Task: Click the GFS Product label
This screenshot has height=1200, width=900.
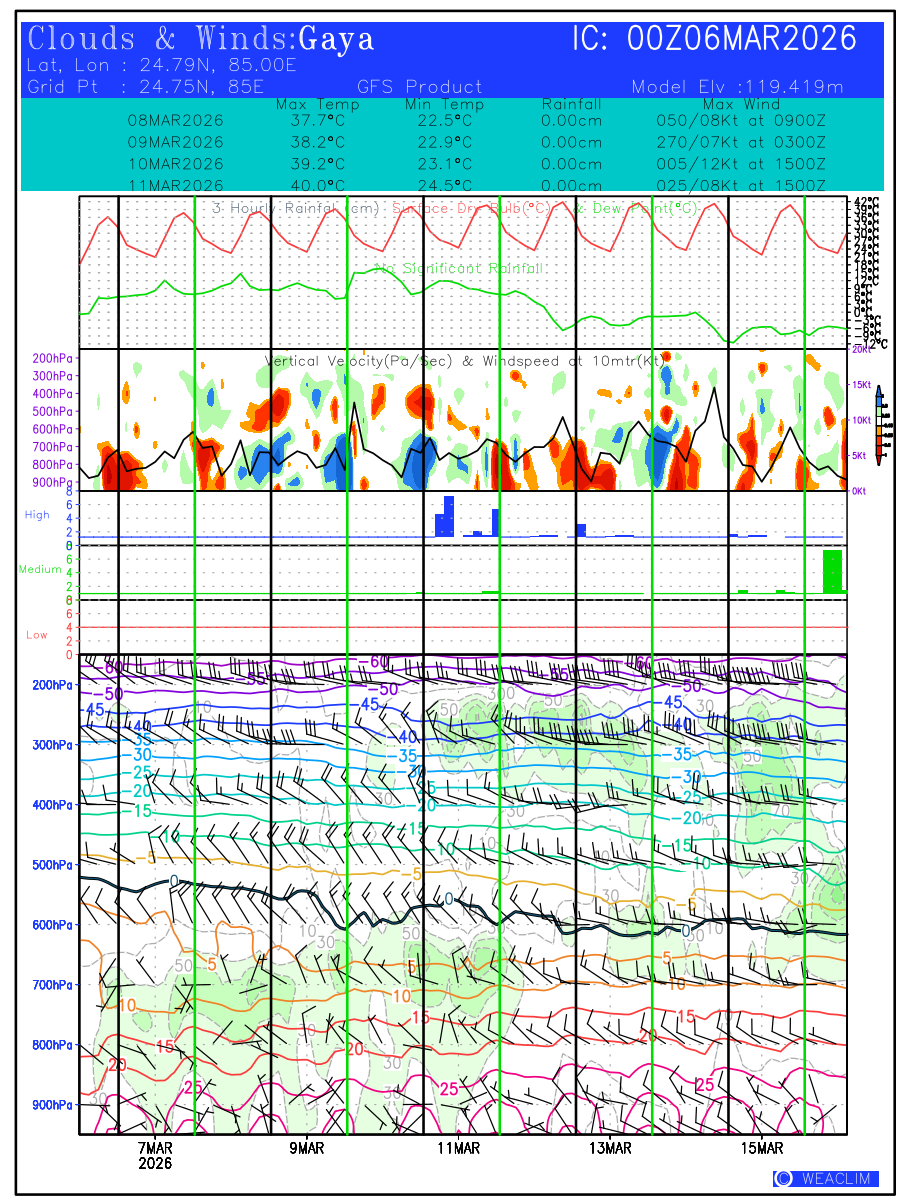Action: [419, 87]
